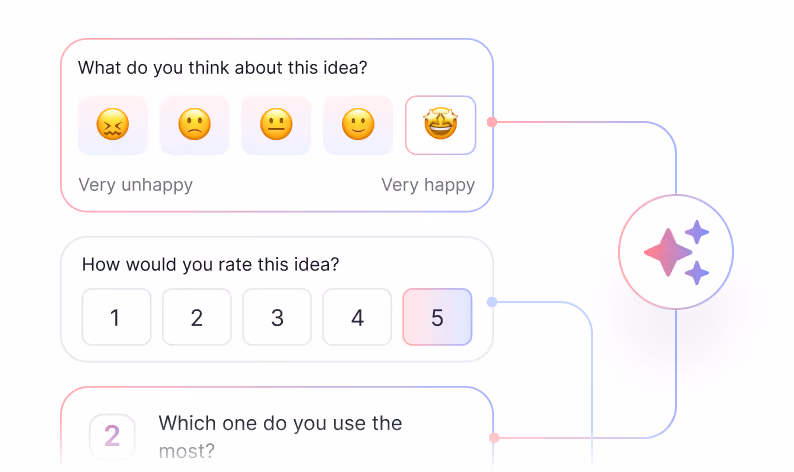Rate this idea with 2
Viewport: 794px width, 472px height.
tap(196, 317)
